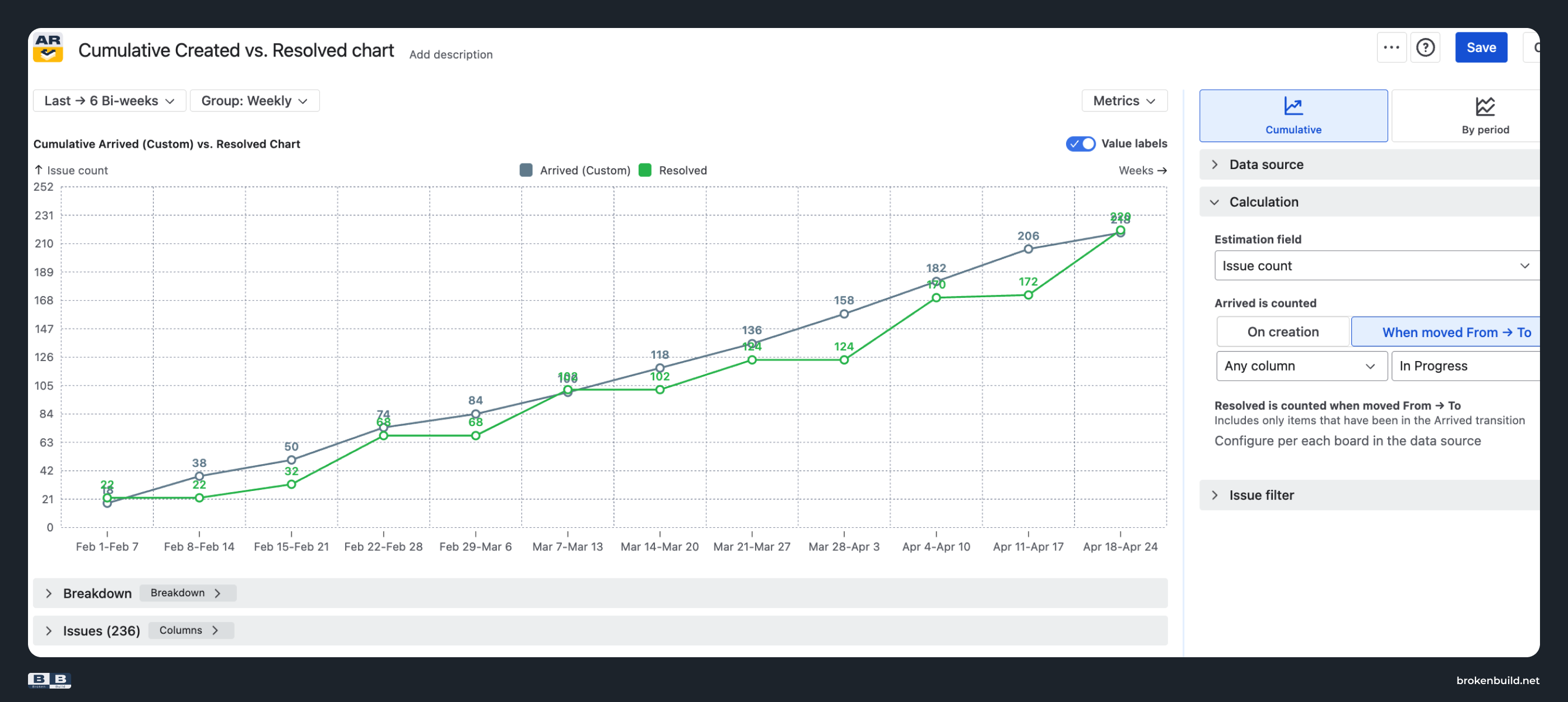Click the Resolved 32 data point
Image resolution: width=1568 pixels, height=702 pixels.
click(291, 484)
